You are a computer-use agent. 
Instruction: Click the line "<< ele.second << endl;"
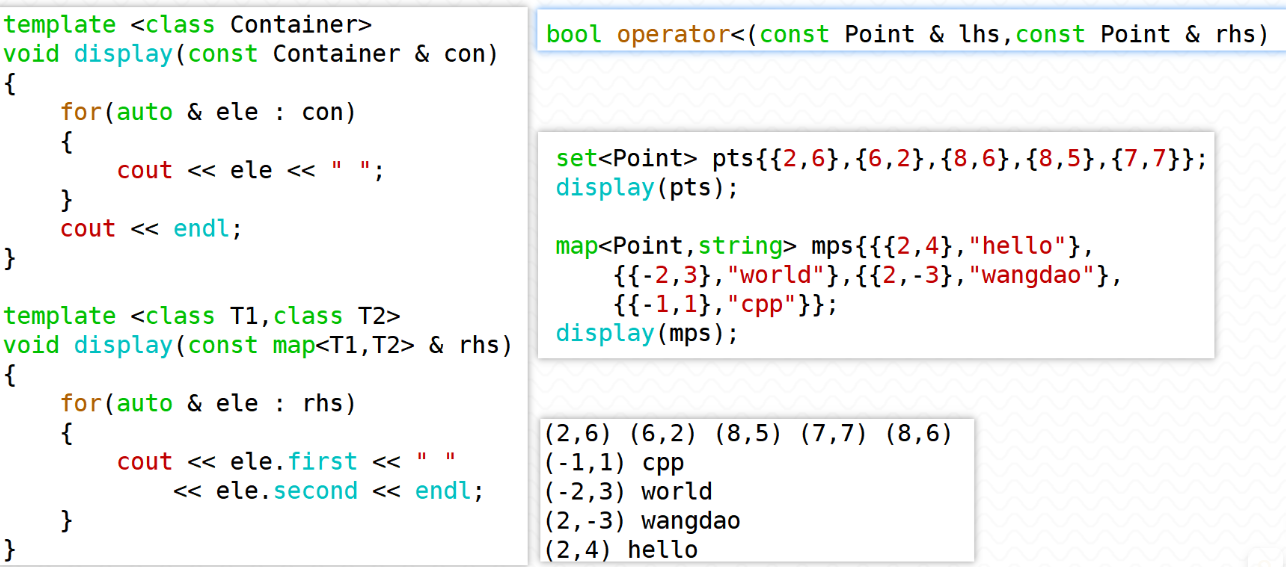click(x=329, y=491)
